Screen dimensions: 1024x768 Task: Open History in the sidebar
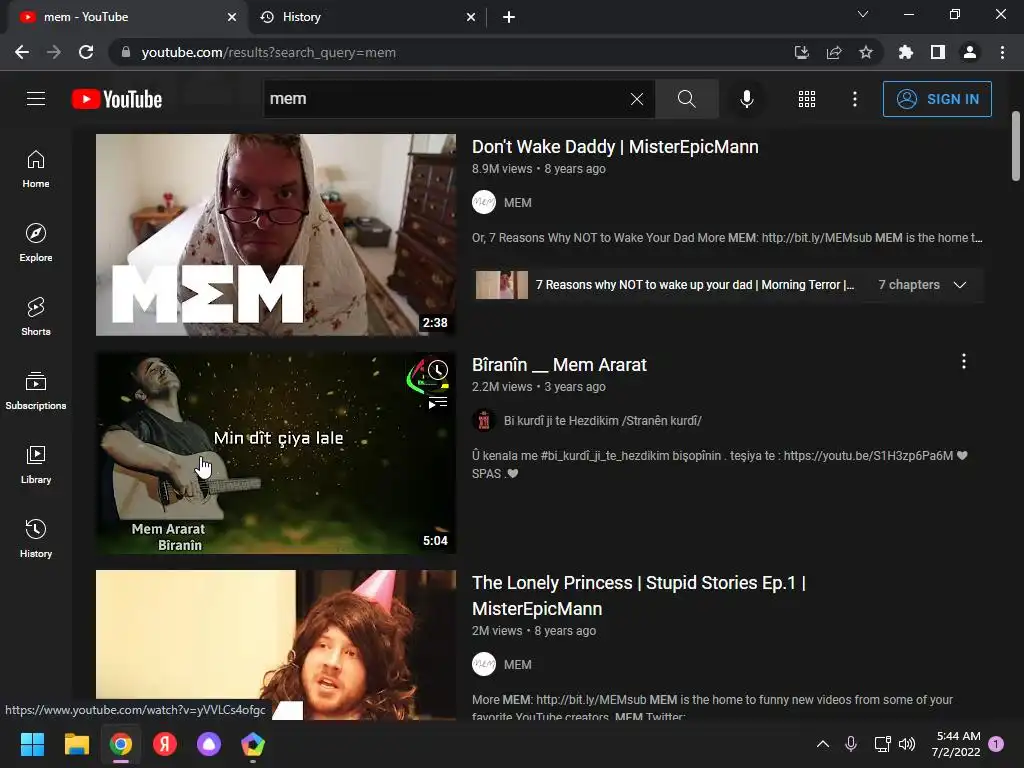[x=36, y=538]
